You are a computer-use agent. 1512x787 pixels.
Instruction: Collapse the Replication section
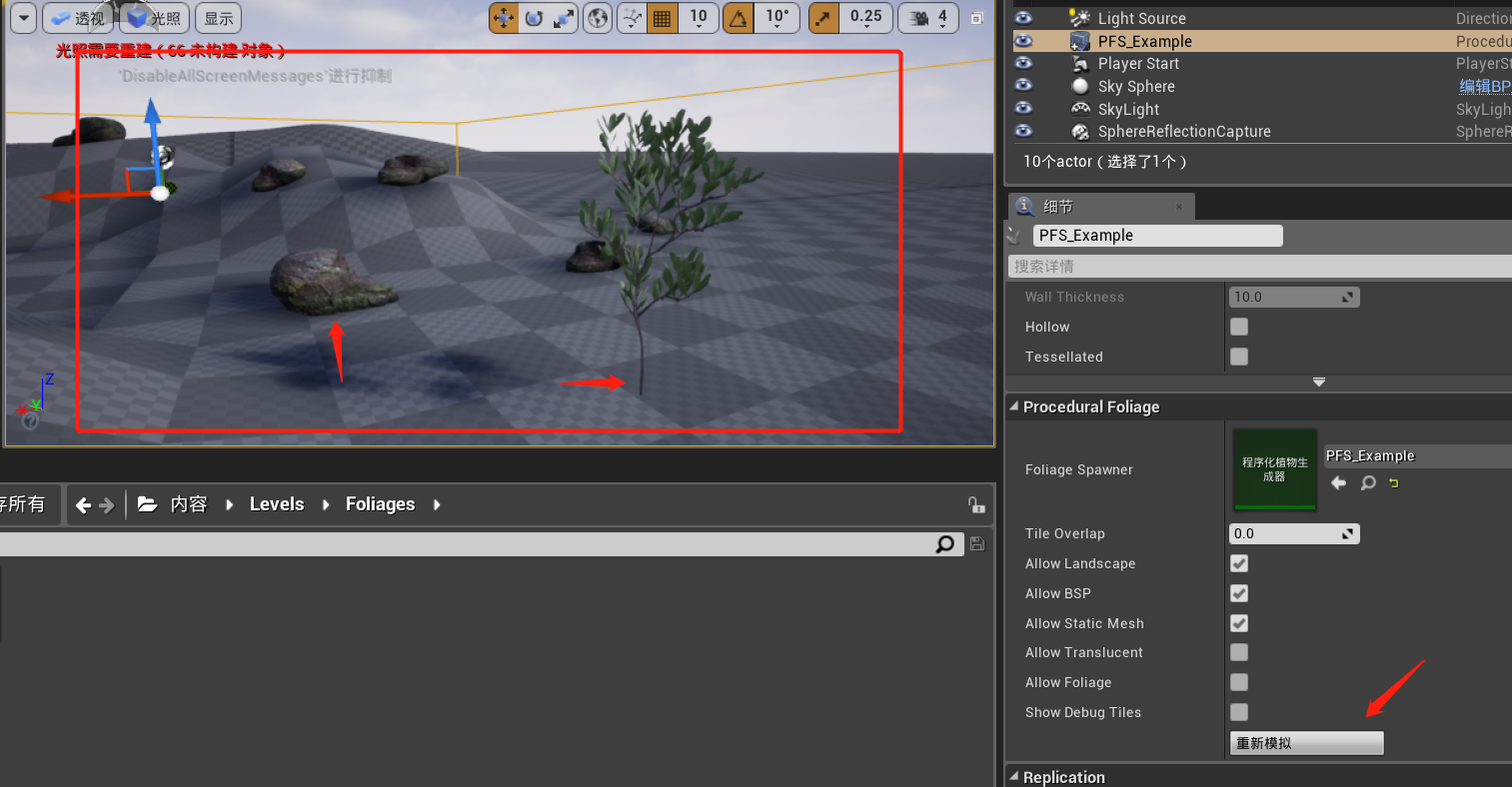click(1014, 777)
